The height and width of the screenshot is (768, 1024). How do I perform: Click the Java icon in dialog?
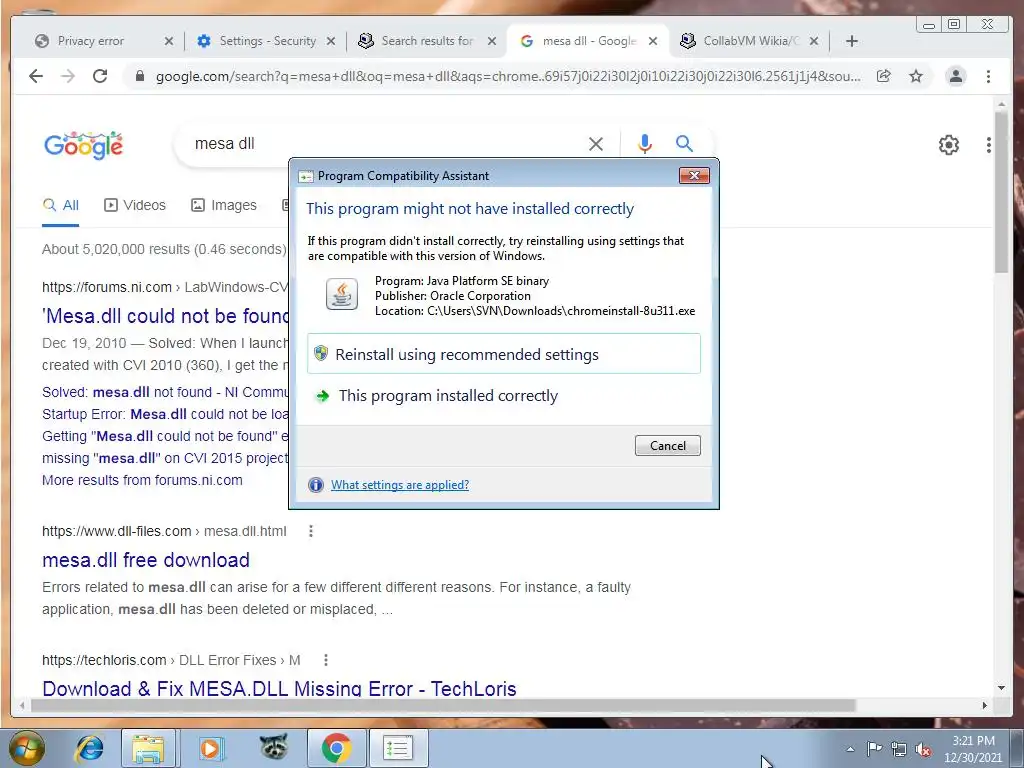coord(342,295)
